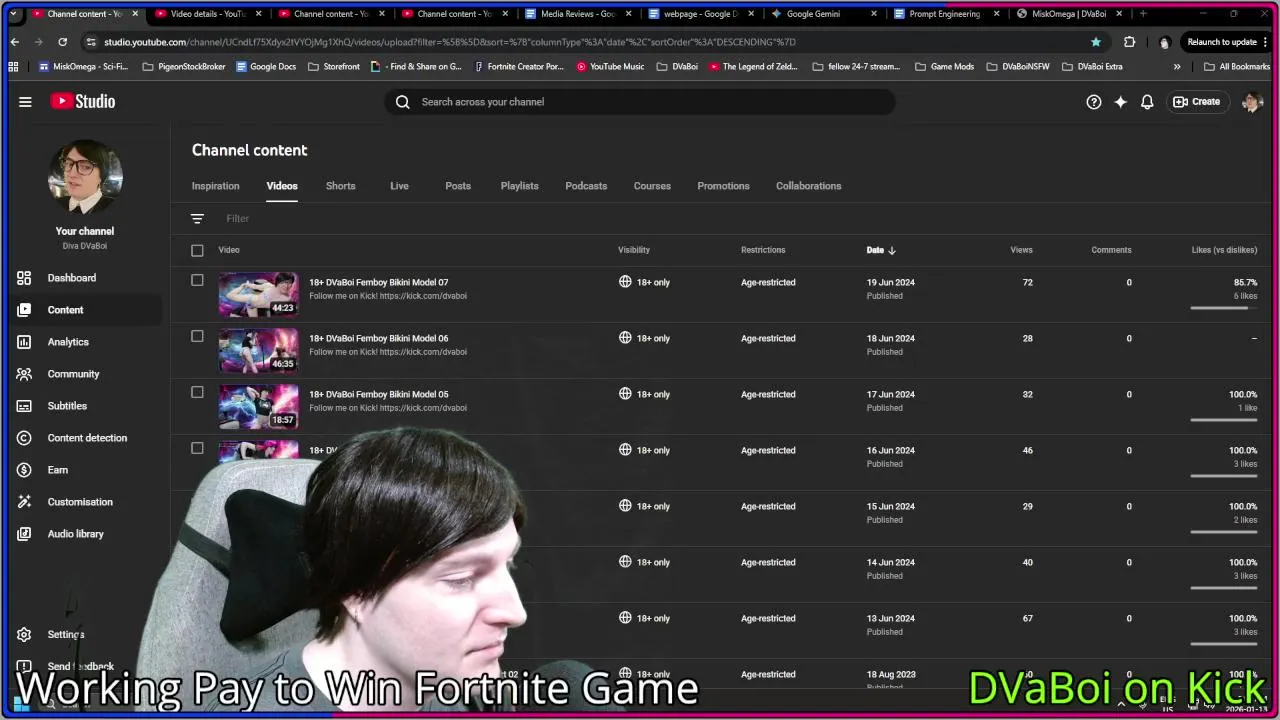Image resolution: width=1280 pixels, height=720 pixels.
Task: Tick checkbox for Bikini Model 06 video
Action: [x=197, y=337]
